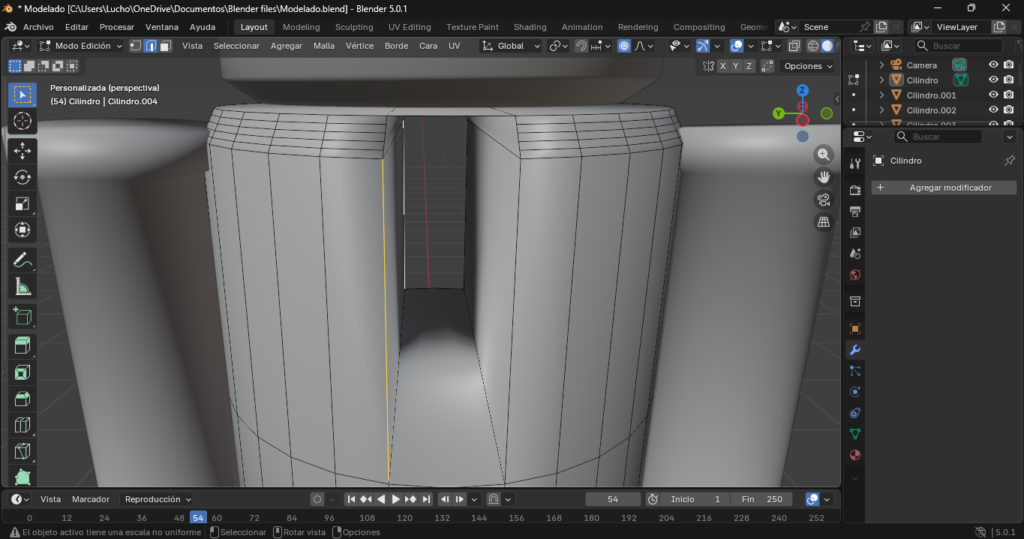Open the Malla menu

(324, 46)
